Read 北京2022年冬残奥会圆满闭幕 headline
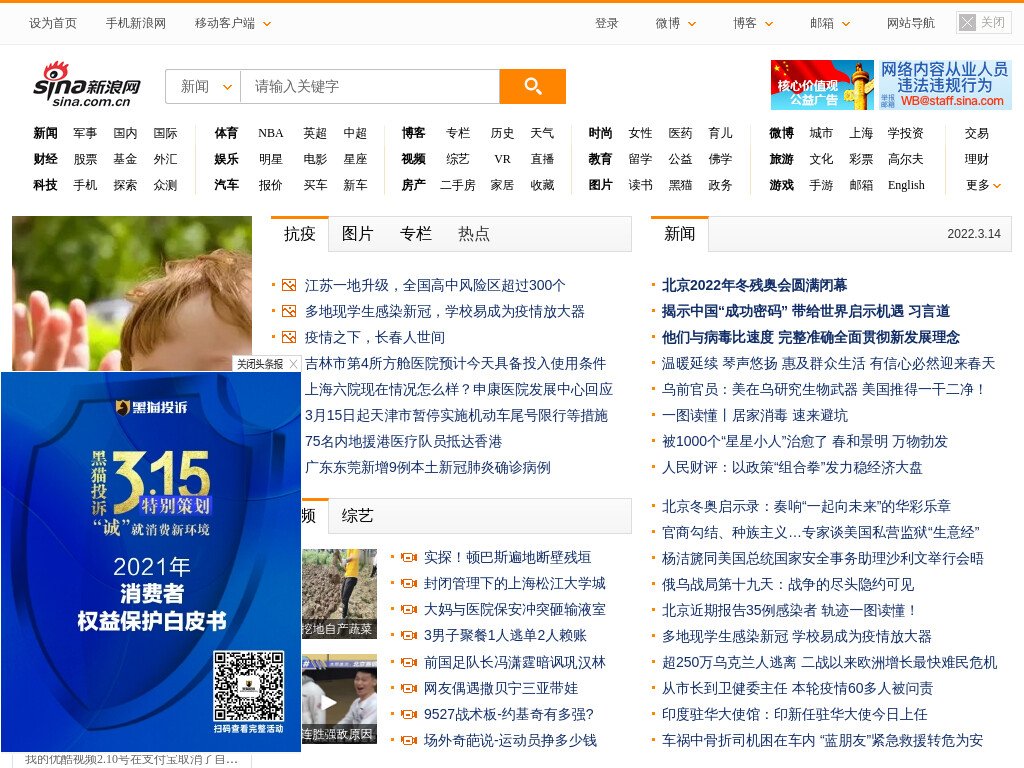Viewport: 1024px width, 768px height. coord(754,285)
